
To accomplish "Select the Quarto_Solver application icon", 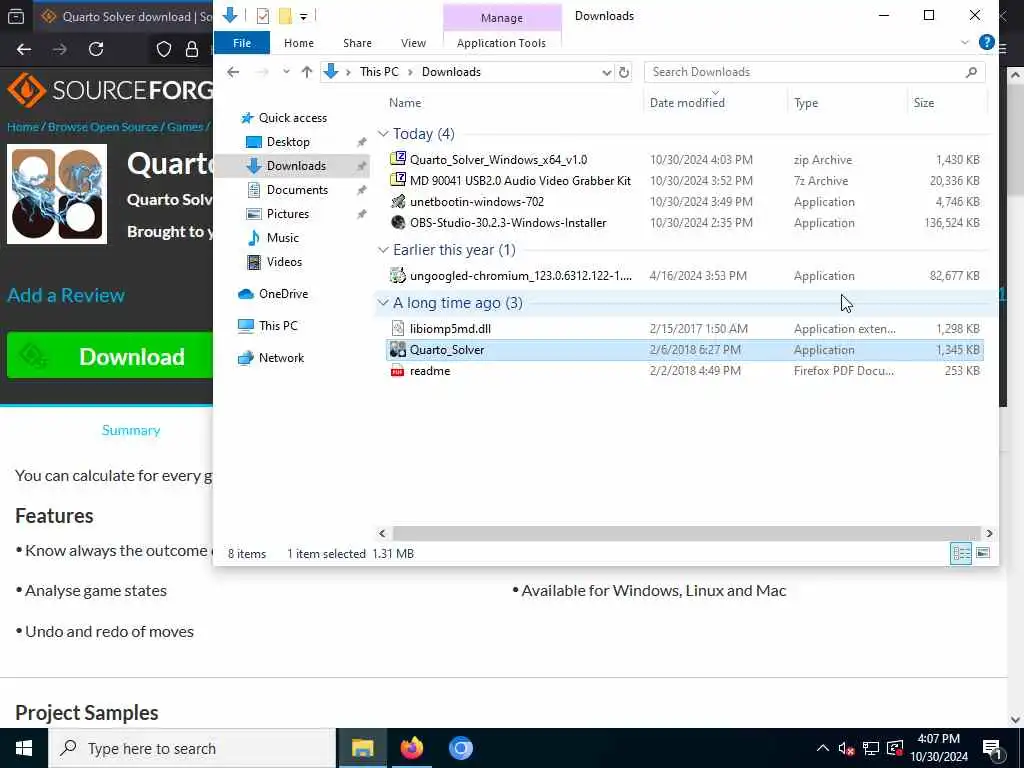I will 398,349.
